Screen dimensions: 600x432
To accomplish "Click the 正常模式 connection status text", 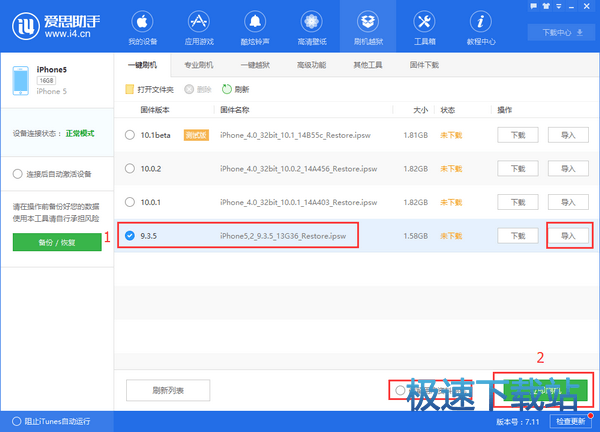I will tap(80, 134).
